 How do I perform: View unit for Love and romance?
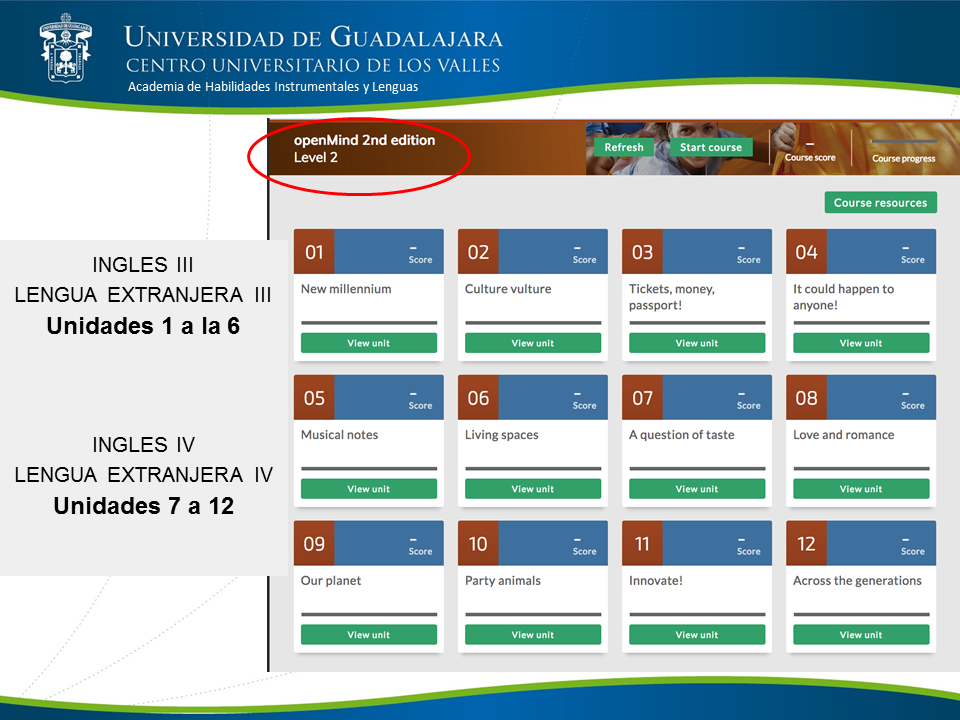pos(861,489)
